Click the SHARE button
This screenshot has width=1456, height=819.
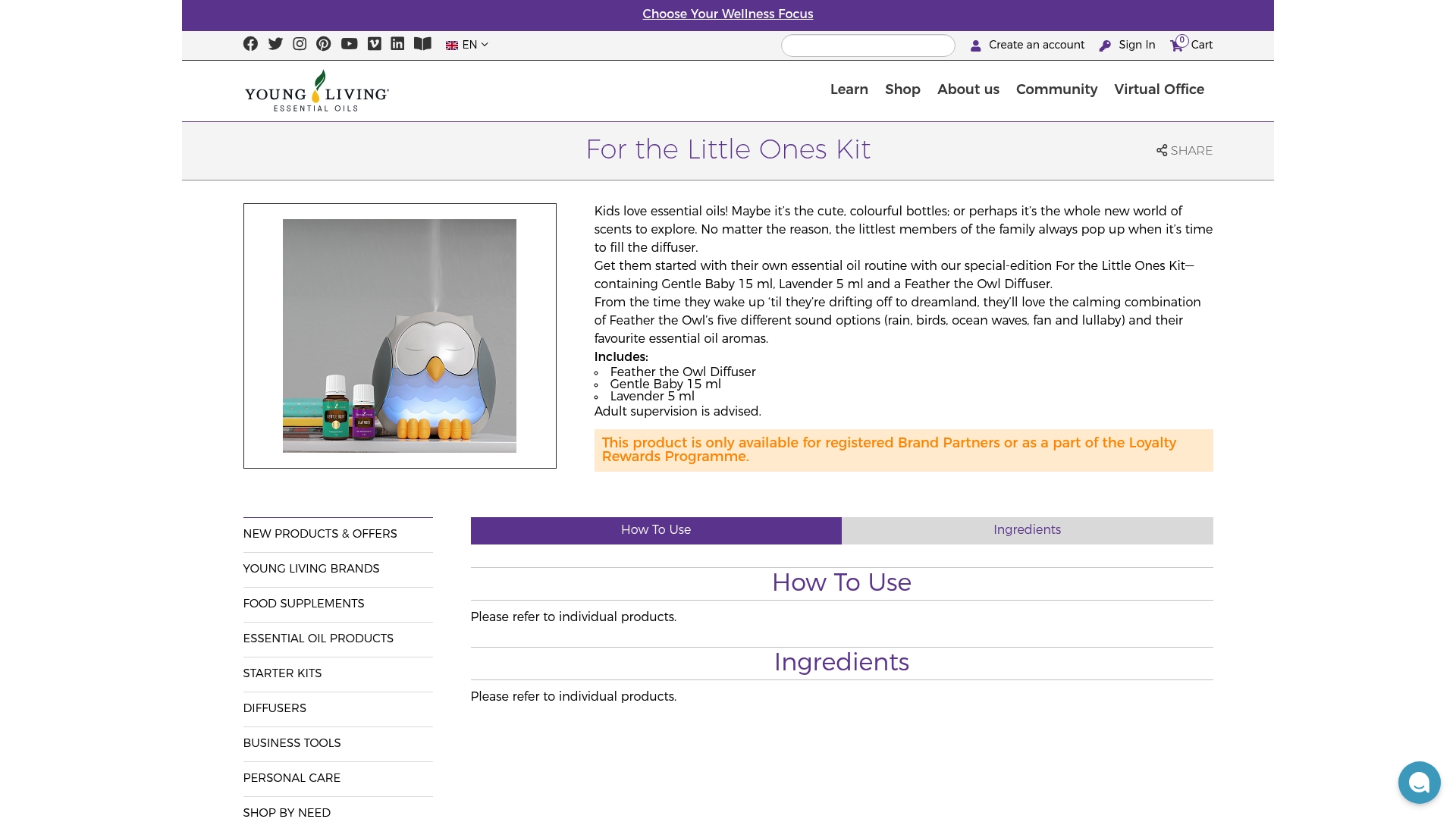(1185, 150)
